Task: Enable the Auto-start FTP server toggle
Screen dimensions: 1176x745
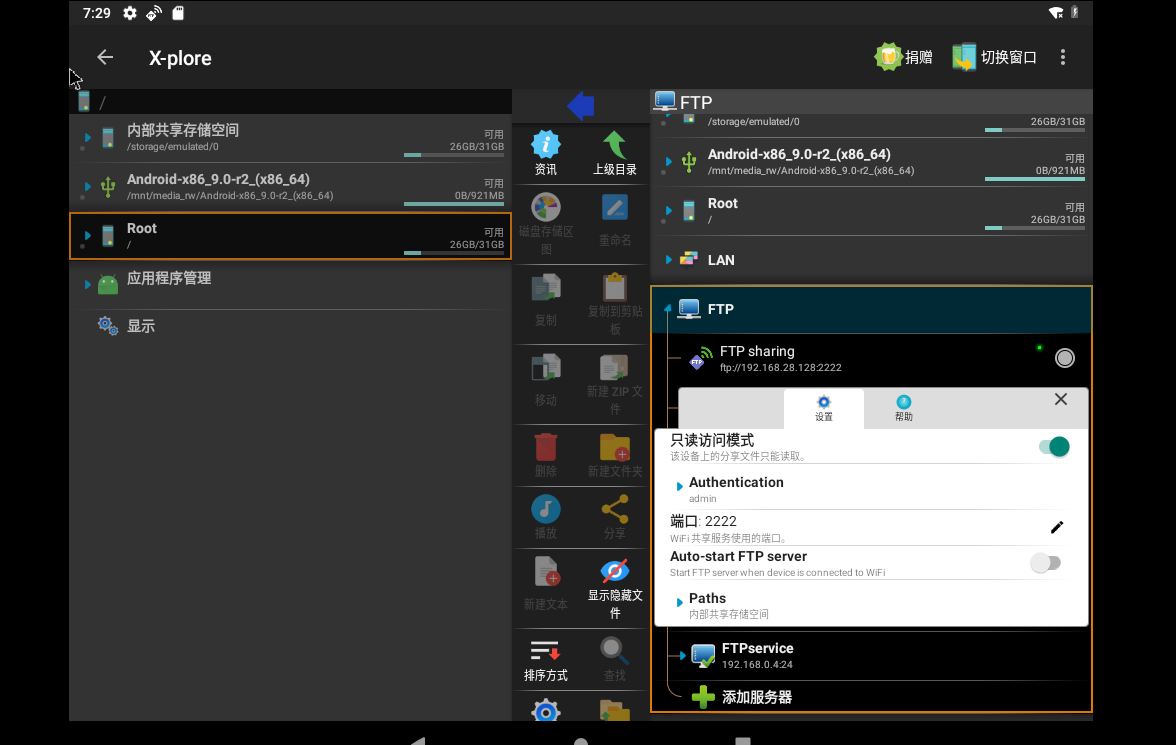Action: click(1046, 563)
